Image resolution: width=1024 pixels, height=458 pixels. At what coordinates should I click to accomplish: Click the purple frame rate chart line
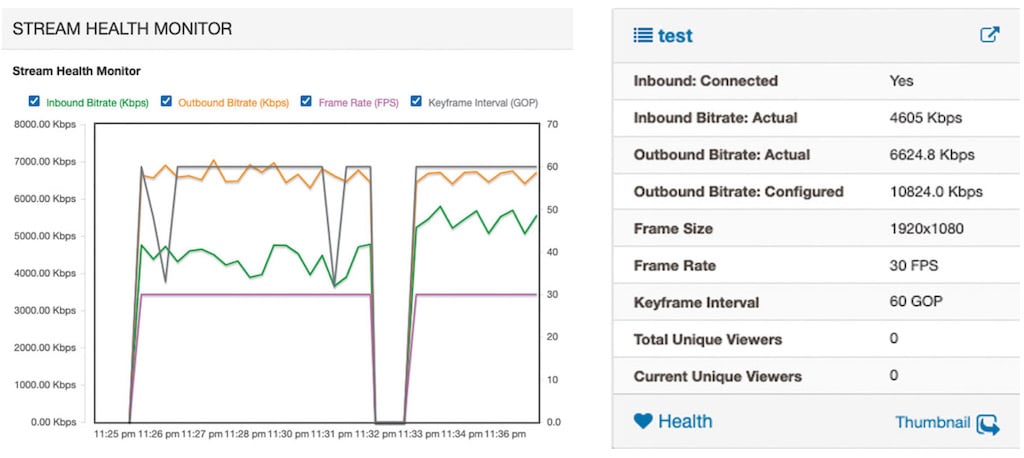pos(250,294)
